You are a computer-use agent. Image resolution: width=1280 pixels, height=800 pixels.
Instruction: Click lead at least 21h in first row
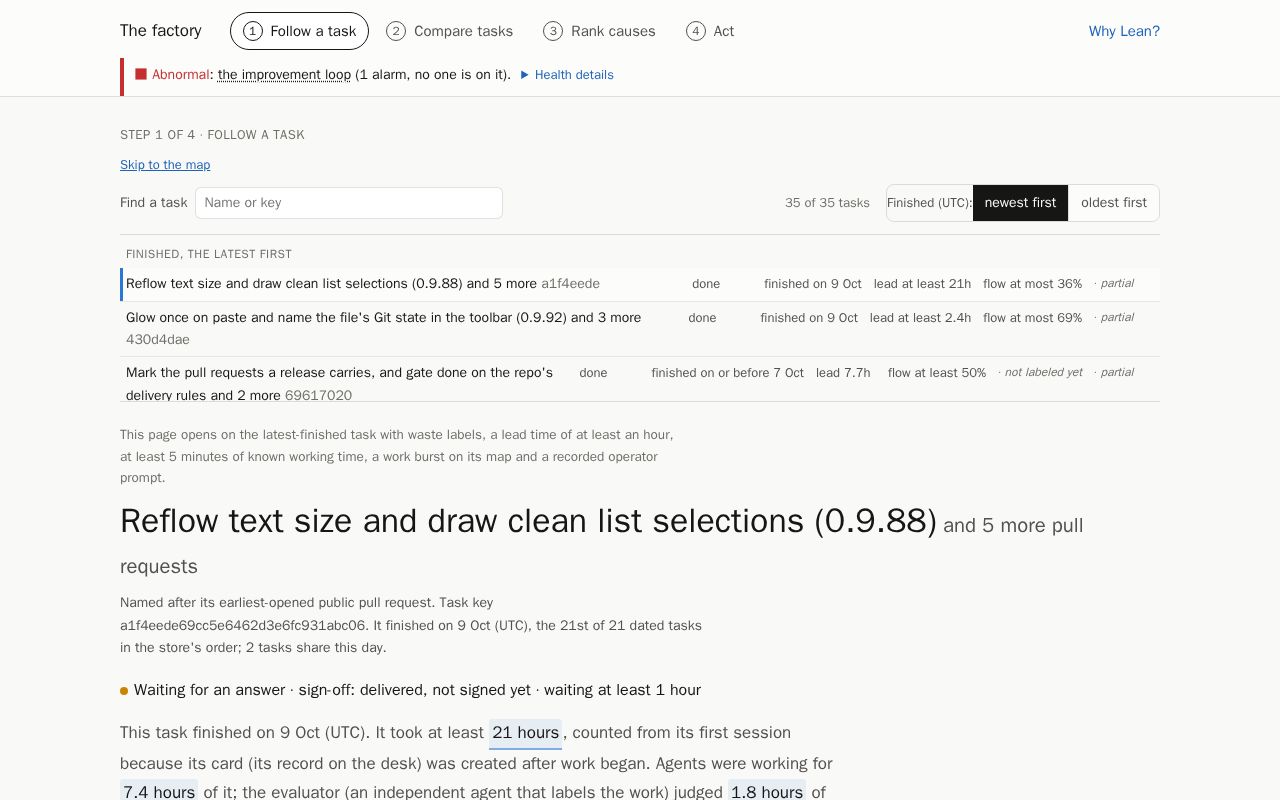(x=922, y=284)
